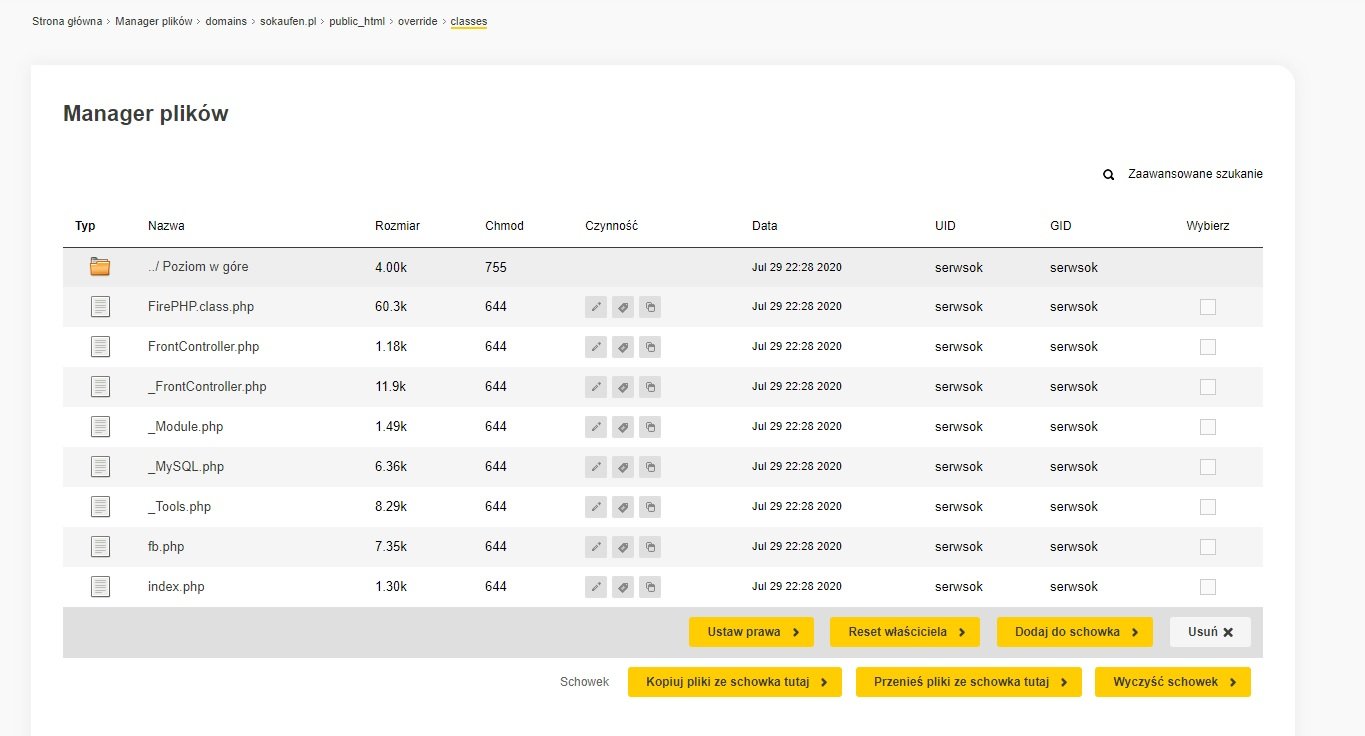Click Wyczyść schowek to clear clipboard
The height and width of the screenshot is (736, 1365).
coord(1172,682)
